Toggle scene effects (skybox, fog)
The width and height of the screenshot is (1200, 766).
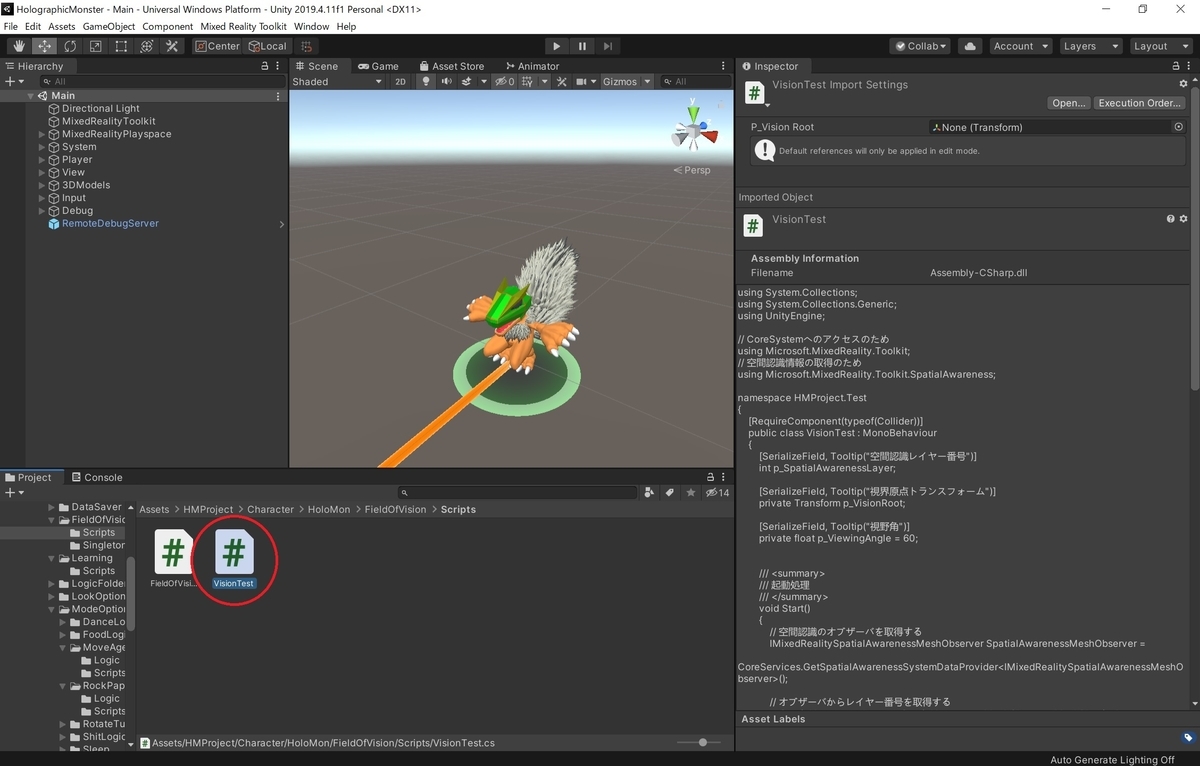coord(467,82)
